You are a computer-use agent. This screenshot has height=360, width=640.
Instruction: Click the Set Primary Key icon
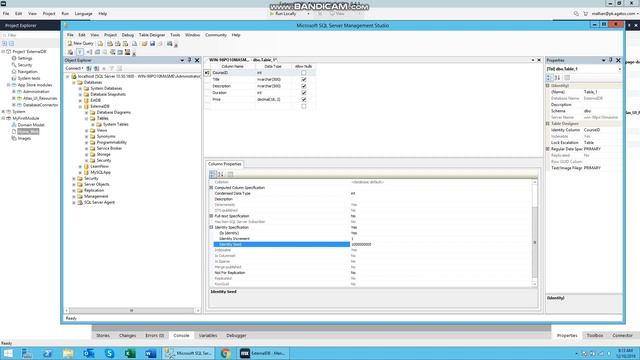coord(80,52)
